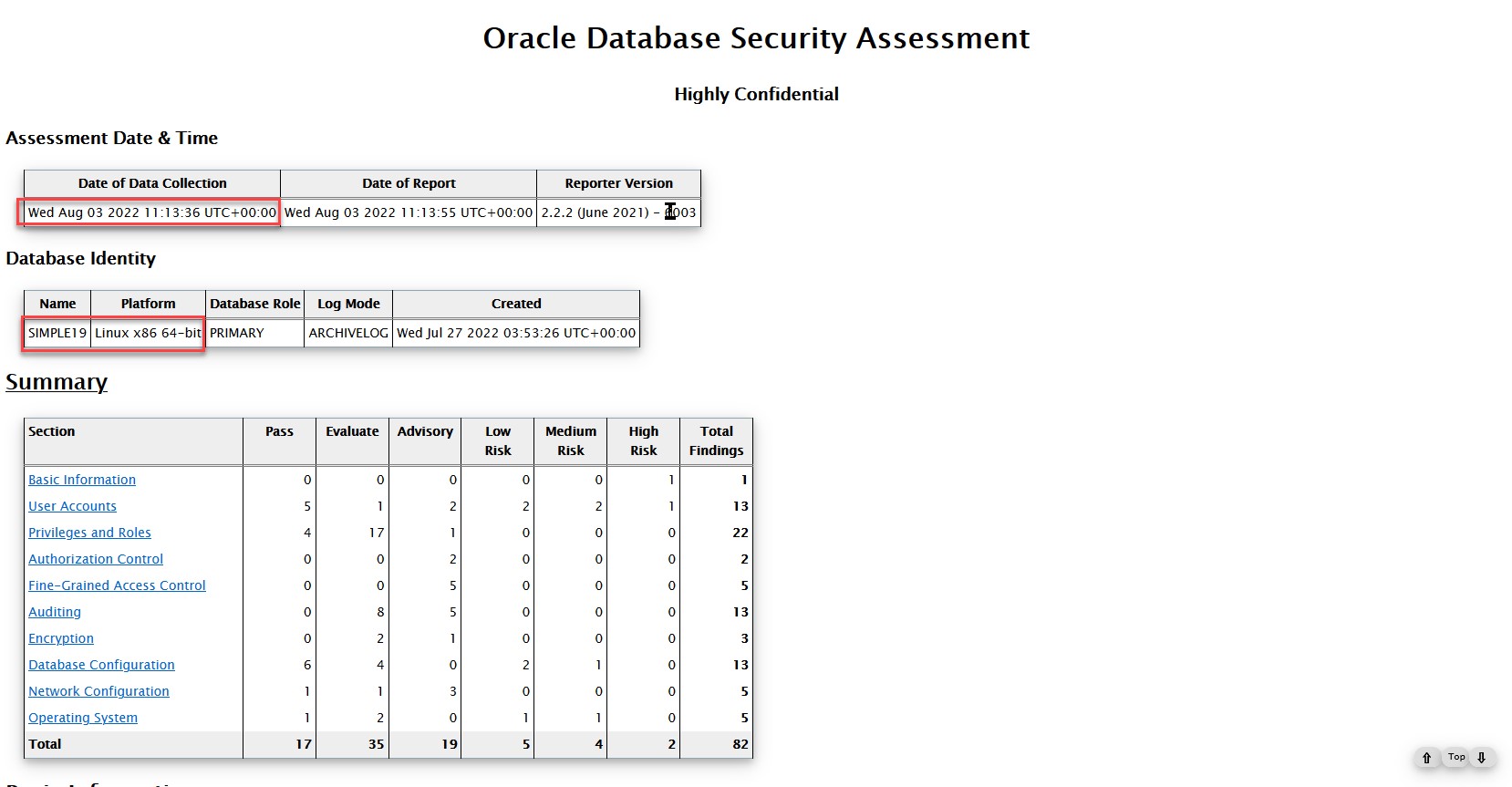Click the High Risk column header

coord(643,440)
